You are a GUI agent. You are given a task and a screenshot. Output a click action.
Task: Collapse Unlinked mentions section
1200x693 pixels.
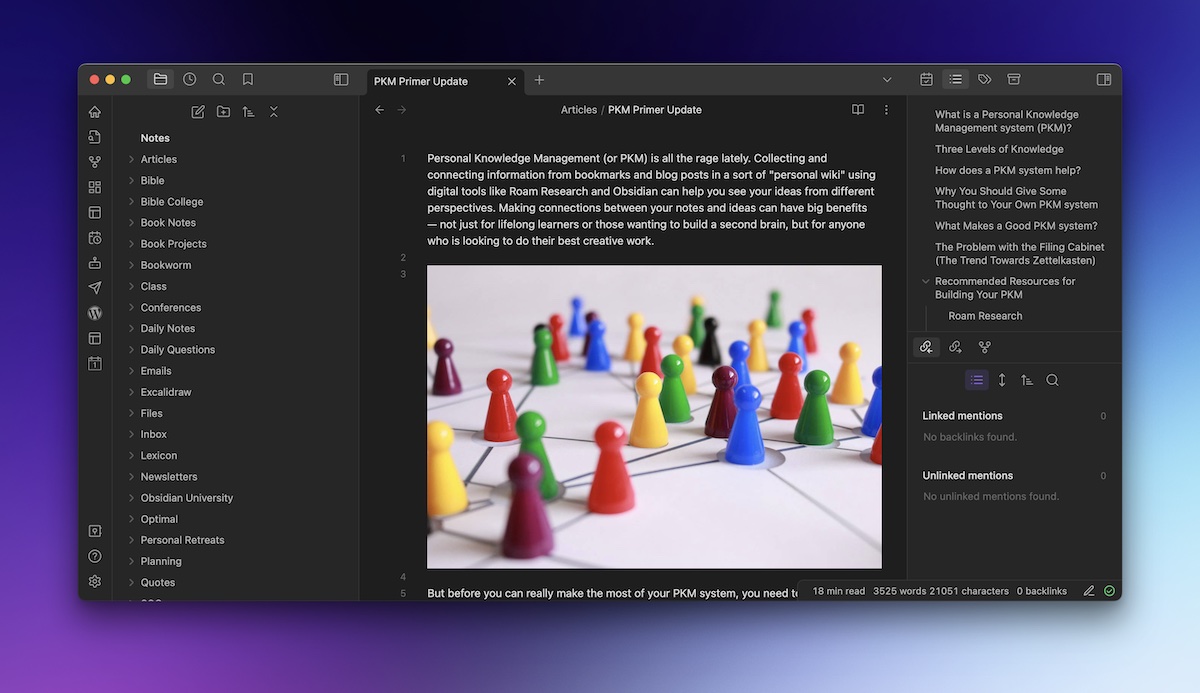[968, 476]
